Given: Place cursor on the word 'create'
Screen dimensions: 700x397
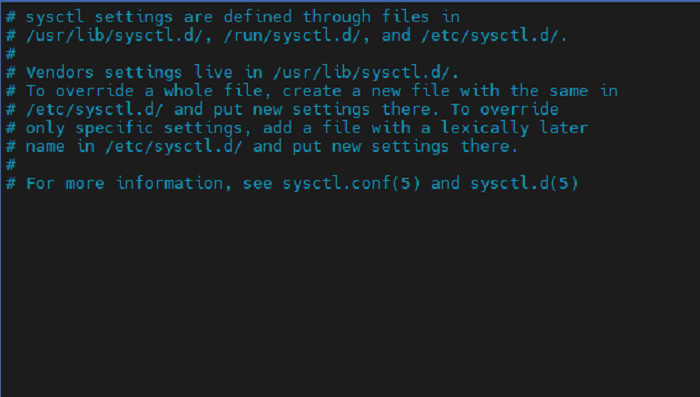Looking at the screenshot, I should coord(312,91).
